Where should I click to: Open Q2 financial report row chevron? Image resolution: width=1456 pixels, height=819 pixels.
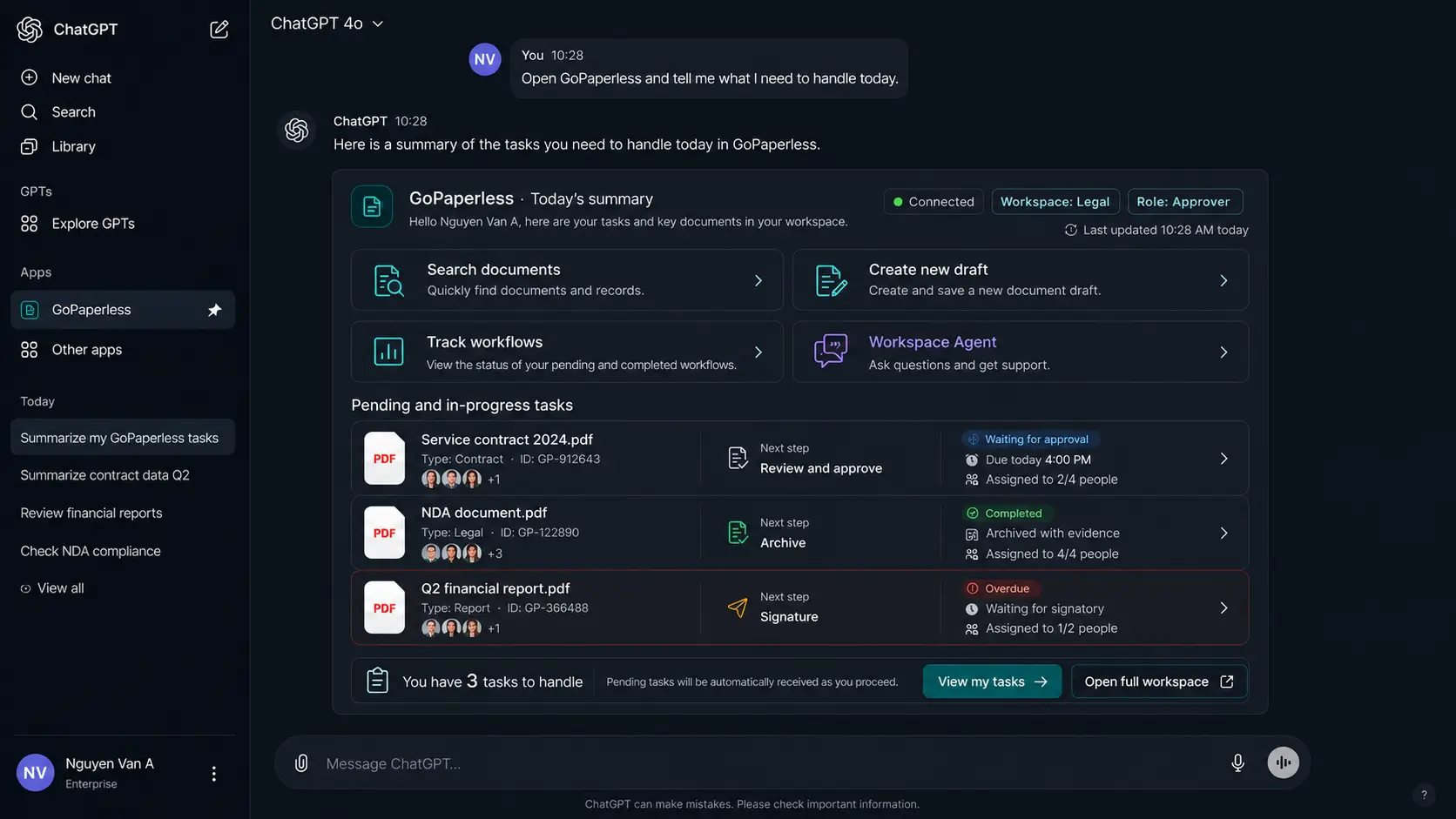pos(1223,608)
